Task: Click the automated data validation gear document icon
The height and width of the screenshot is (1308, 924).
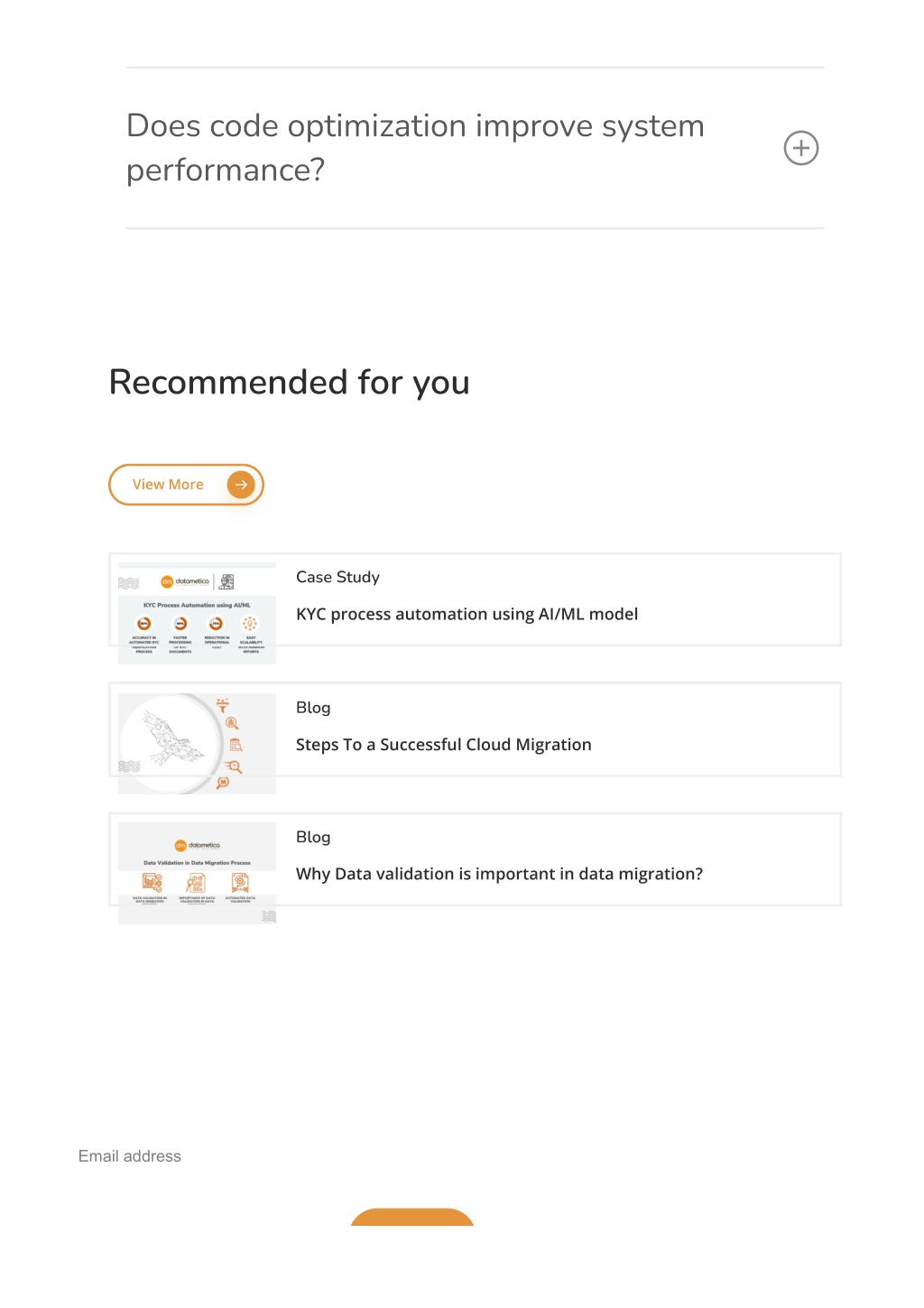Action: [240, 883]
